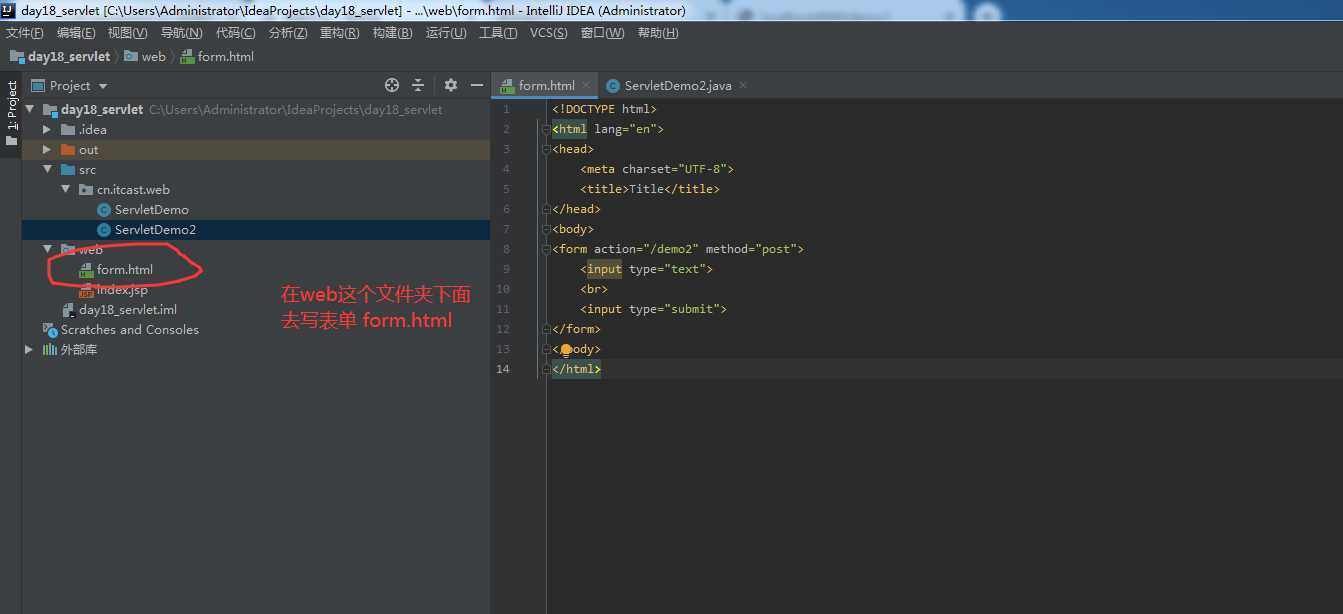Open the 构建(B) menu

pyautogui.click(x=392, y=33)
